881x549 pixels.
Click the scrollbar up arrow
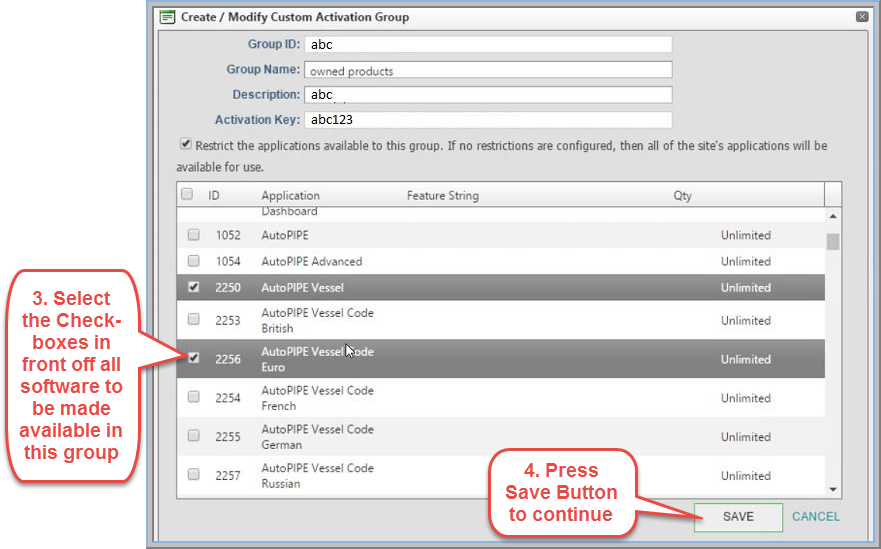pyautogui.click(x=833, y=216)
